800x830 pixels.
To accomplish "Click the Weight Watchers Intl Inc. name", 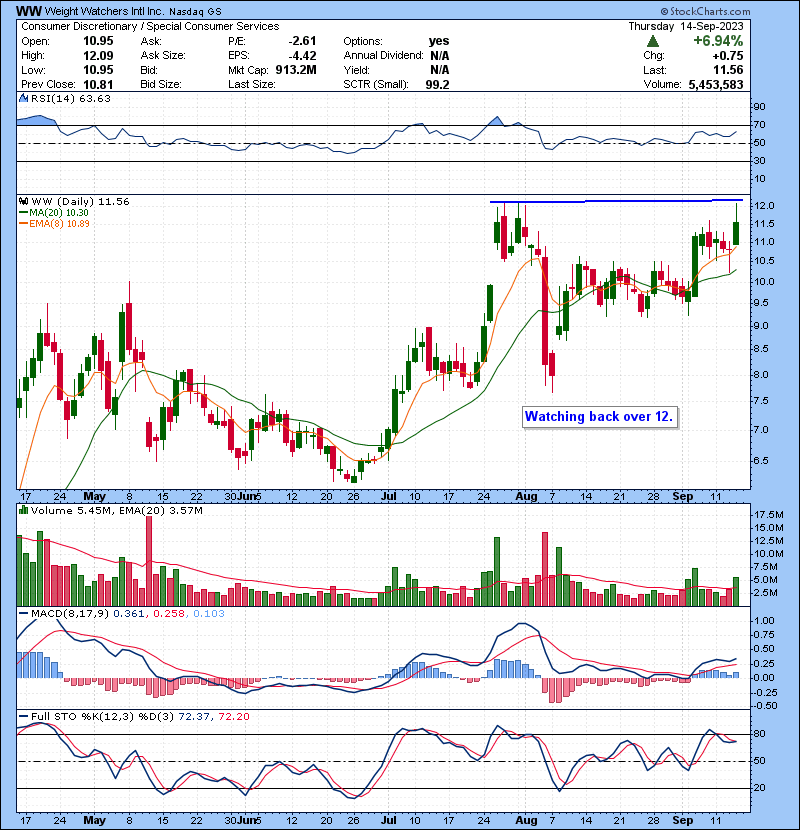I will tap(104, 11).
